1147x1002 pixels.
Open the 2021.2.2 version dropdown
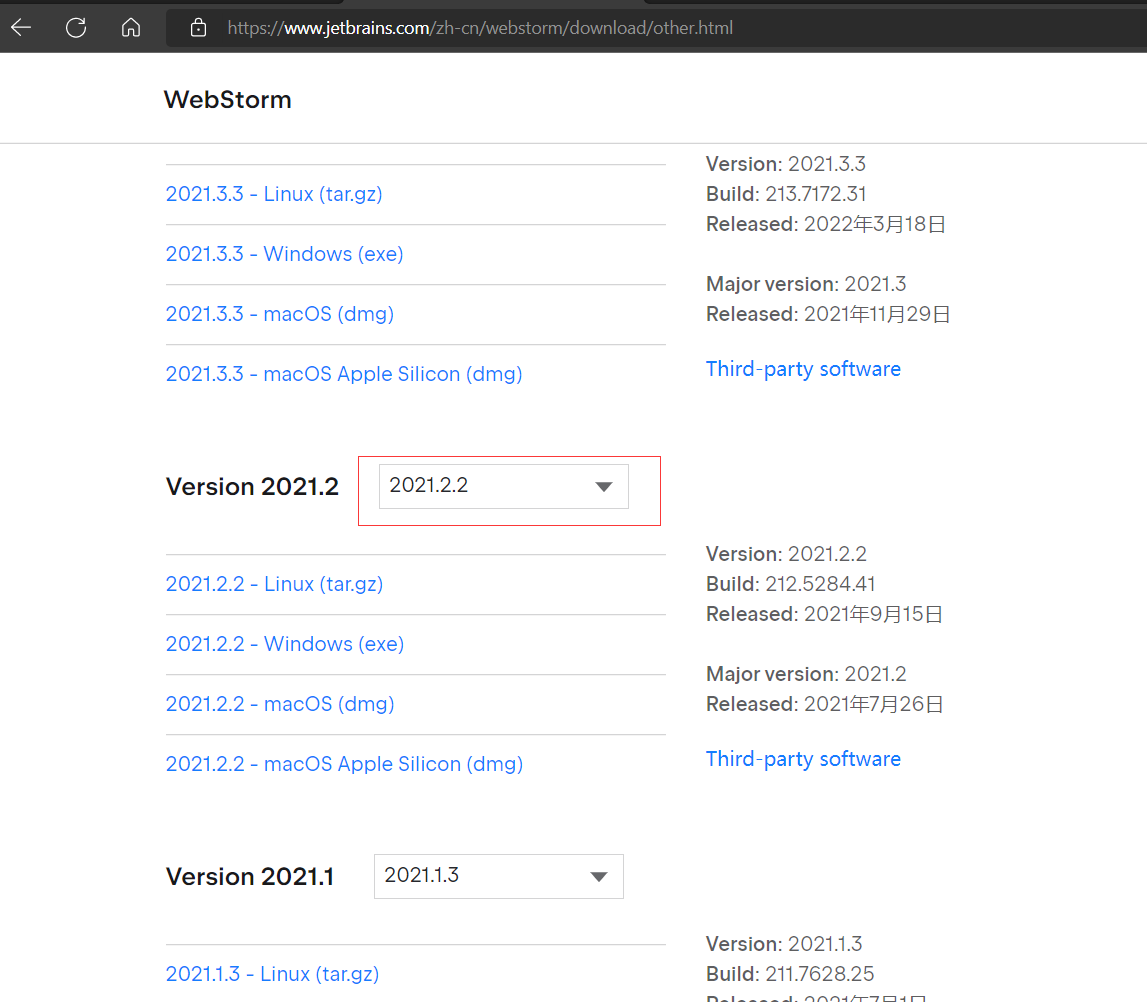pyautogui.click(x=503, y=486)
